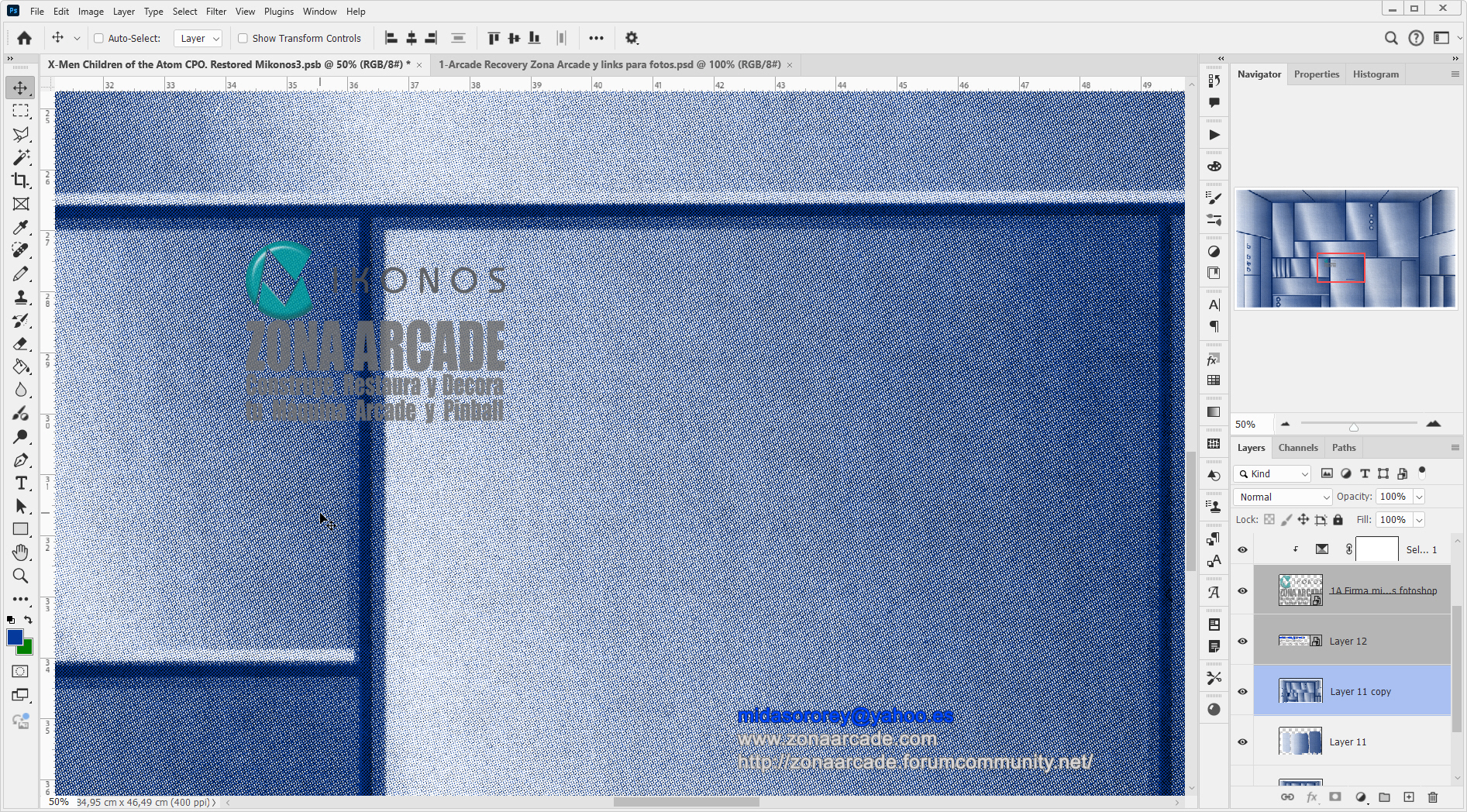Screen dimensions: 1467x812
Task: Open the Search icon at top right
Action: [x=1391, y=38]
